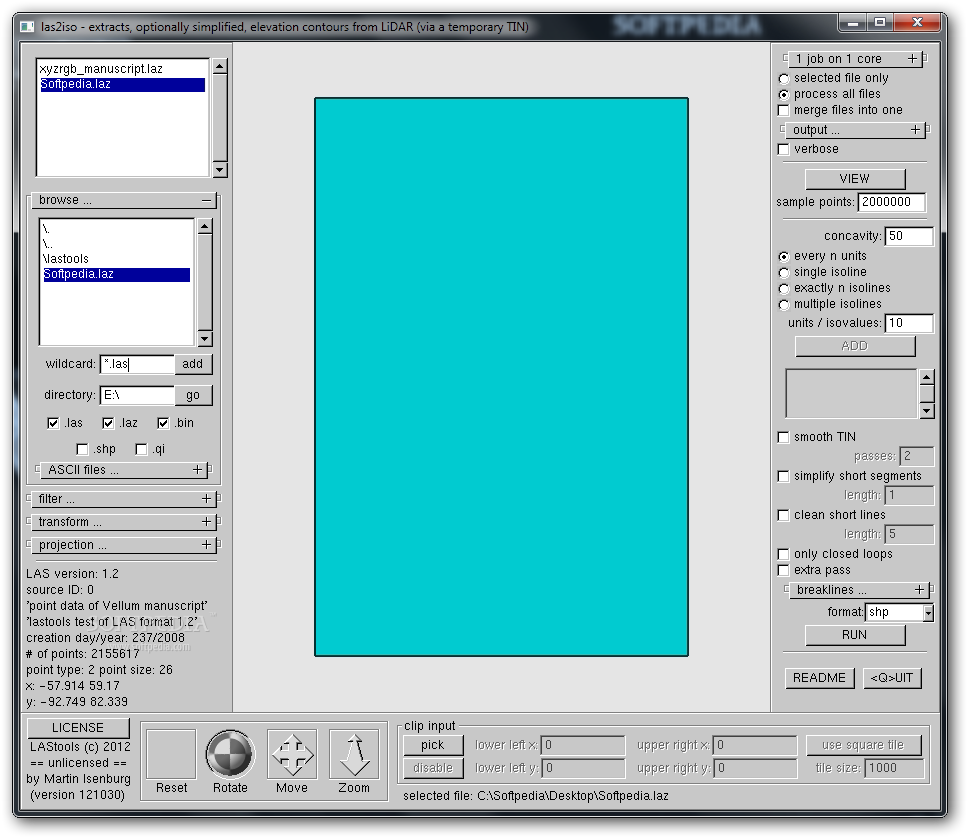This screenshot has width=968, height=838.
Task: Choose 'exactly n isolines' mode
Action: tap(783, 288)
